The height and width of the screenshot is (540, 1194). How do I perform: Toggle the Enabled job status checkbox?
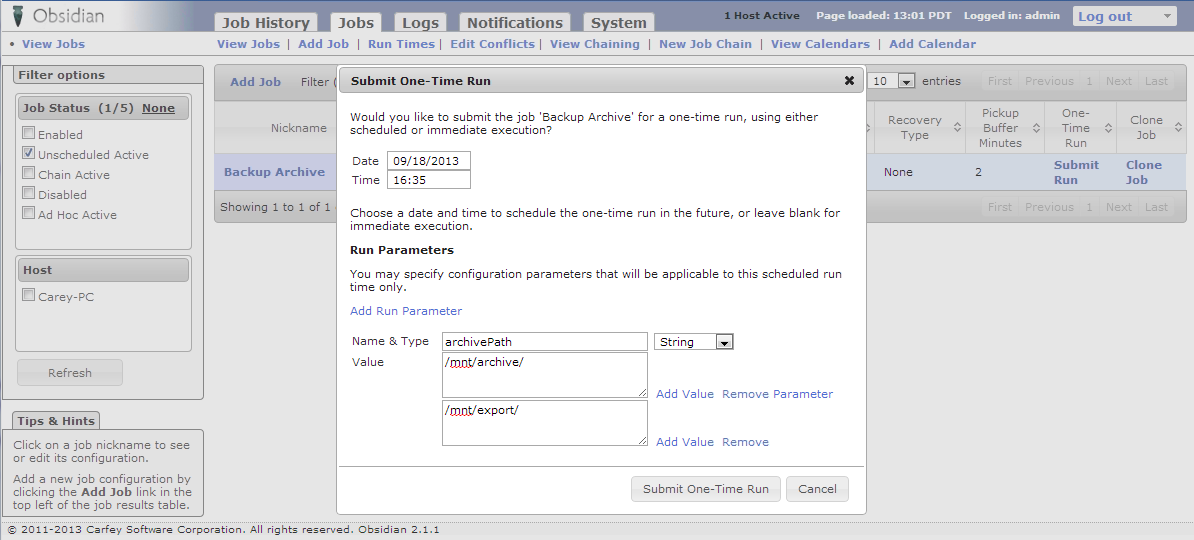tap(29, 134)
